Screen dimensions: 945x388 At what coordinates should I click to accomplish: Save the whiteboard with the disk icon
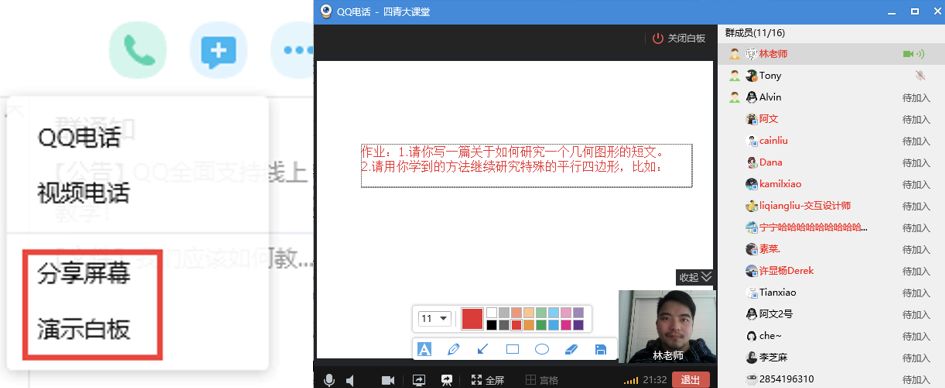pos(600,349)
